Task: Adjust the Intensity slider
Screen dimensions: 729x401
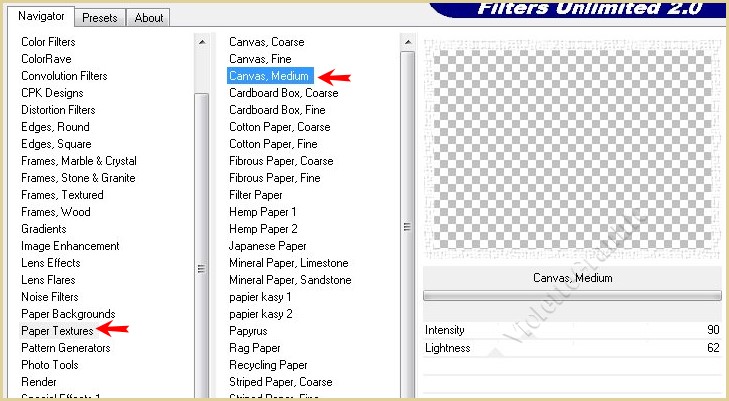Action: click(572, 330)
